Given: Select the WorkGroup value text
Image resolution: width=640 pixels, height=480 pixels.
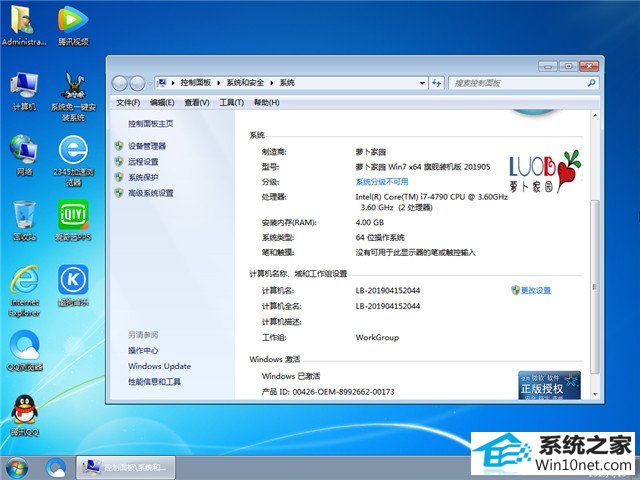Looking at the screenshot, I should [377, 337].
